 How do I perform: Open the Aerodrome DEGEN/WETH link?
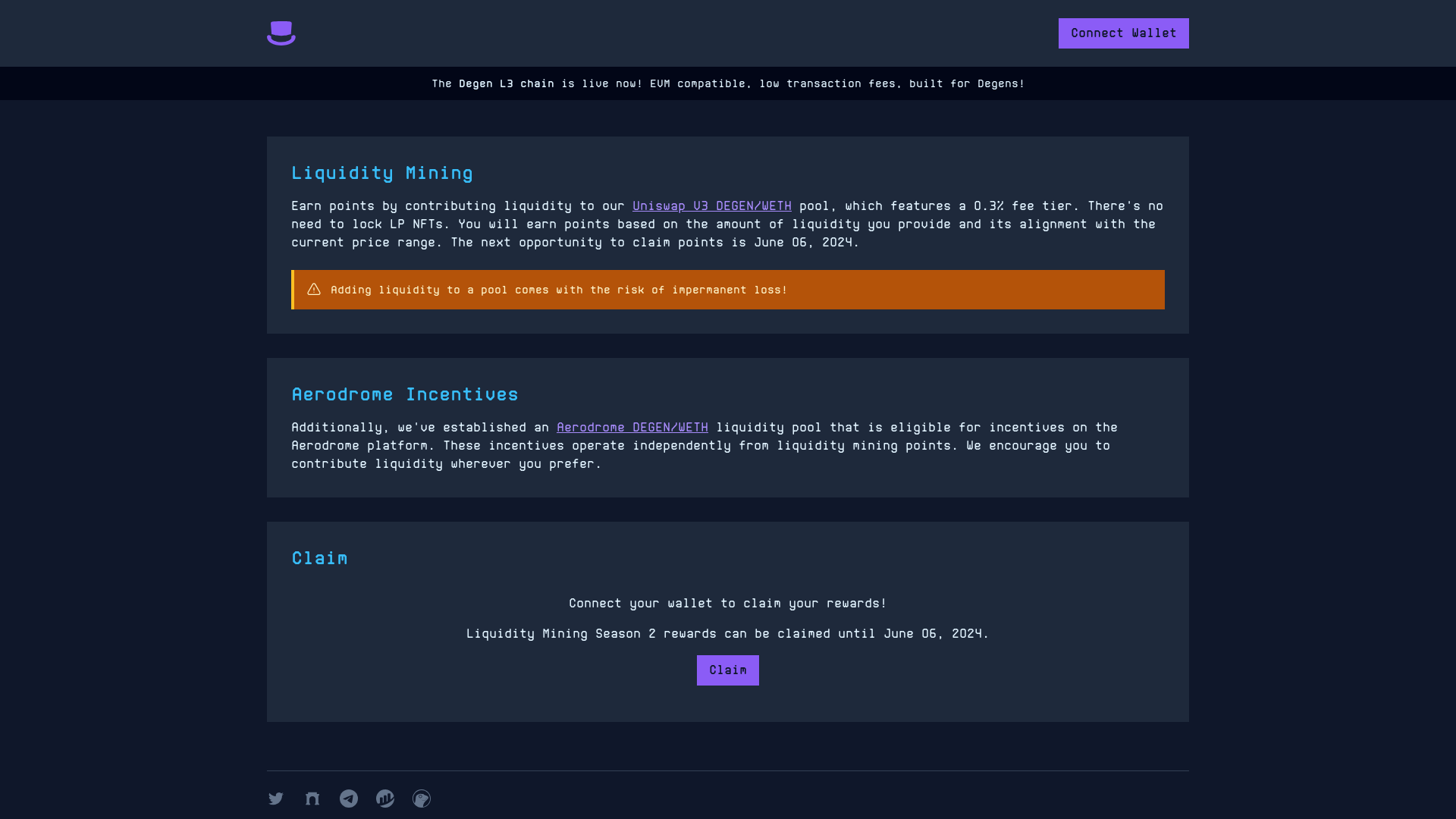632,428
